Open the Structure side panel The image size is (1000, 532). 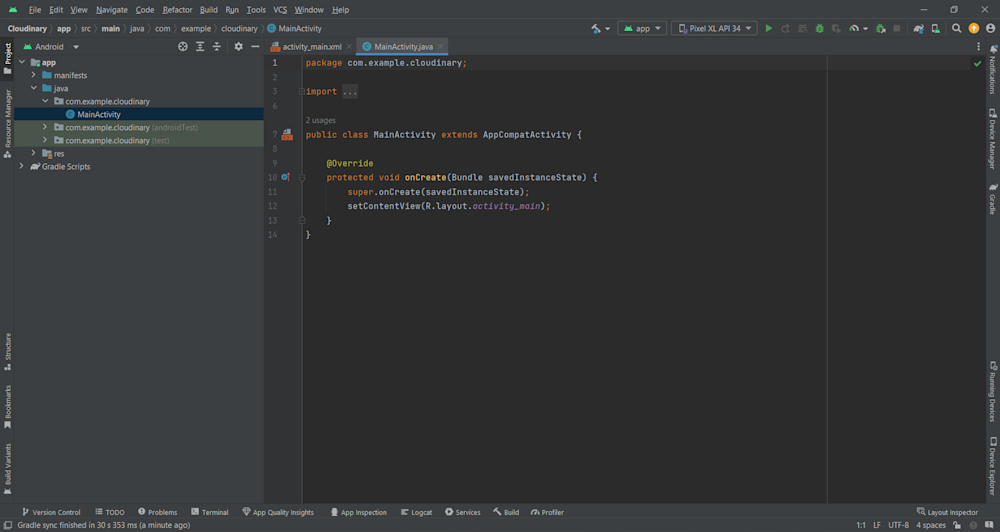[x=8, y=351]
